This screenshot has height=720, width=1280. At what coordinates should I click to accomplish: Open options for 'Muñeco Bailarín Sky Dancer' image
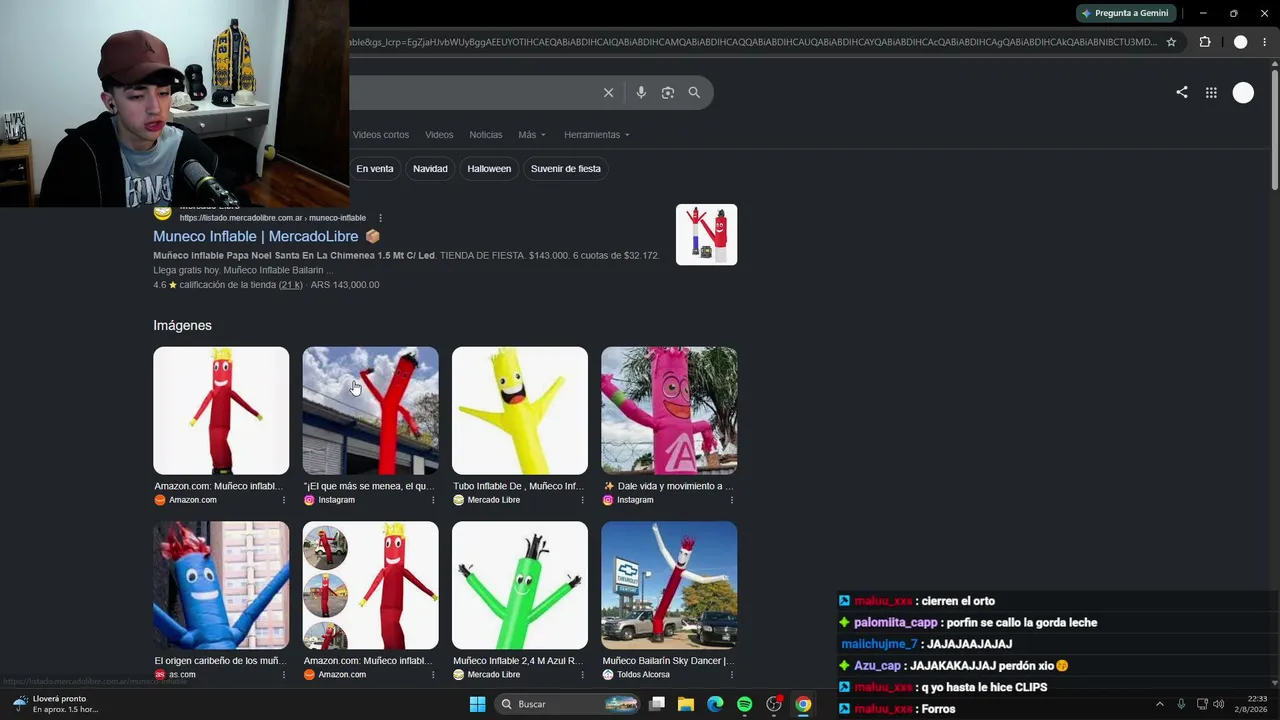tap(731, 675)
